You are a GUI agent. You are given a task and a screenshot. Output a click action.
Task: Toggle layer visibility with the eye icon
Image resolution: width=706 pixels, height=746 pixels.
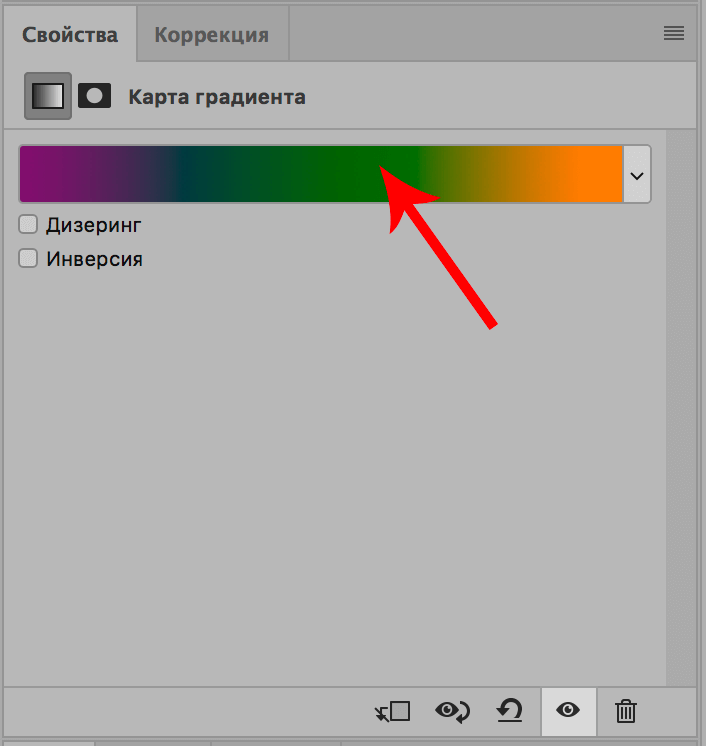[568, 711]
